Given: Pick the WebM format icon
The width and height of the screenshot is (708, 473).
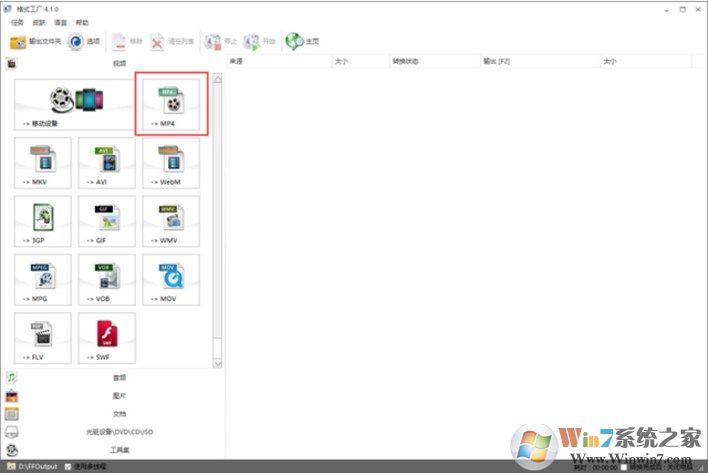Looking at the screenshot, I should [x=171, y=162].
